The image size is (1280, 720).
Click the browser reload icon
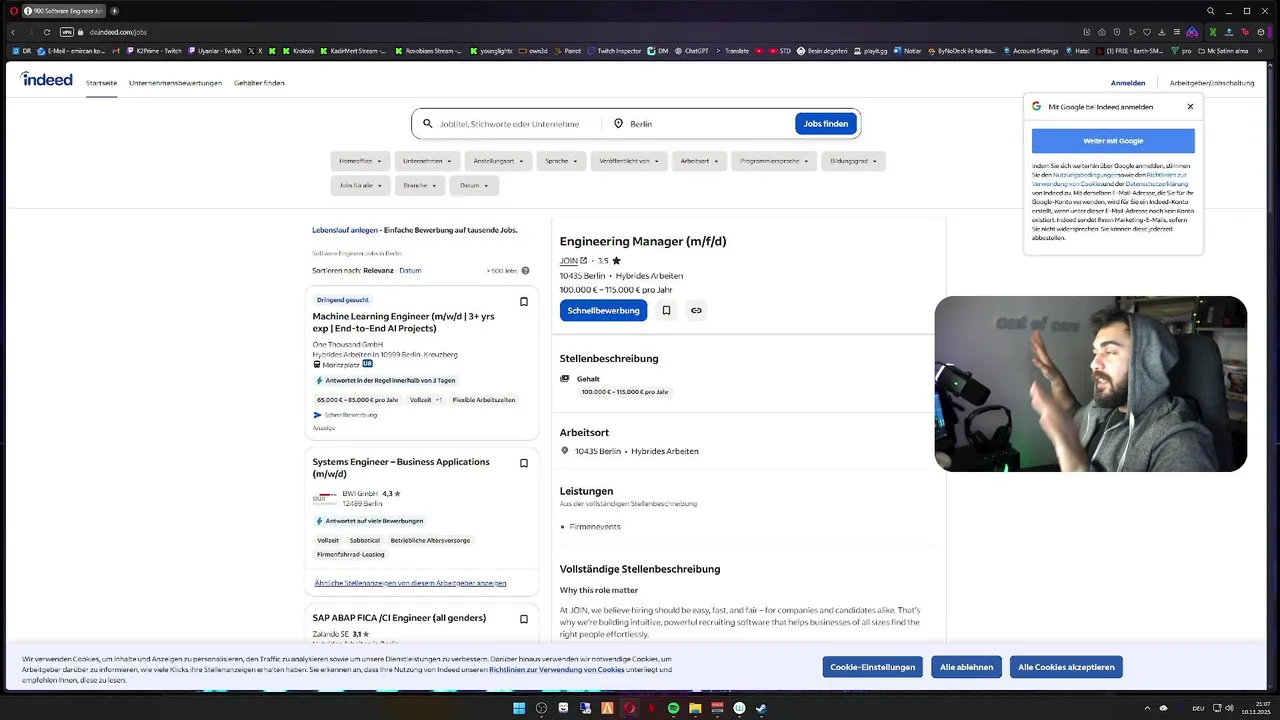coord(45,32)
